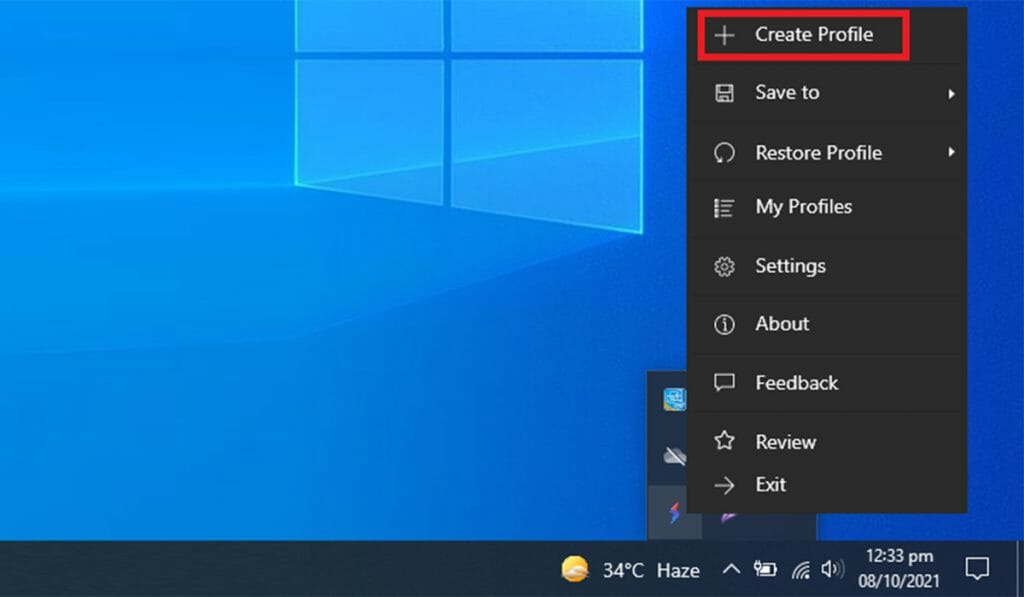Open the battery status icon
Image resolution: width=1024 pixels, height=597 pixels.
point(765,570)
